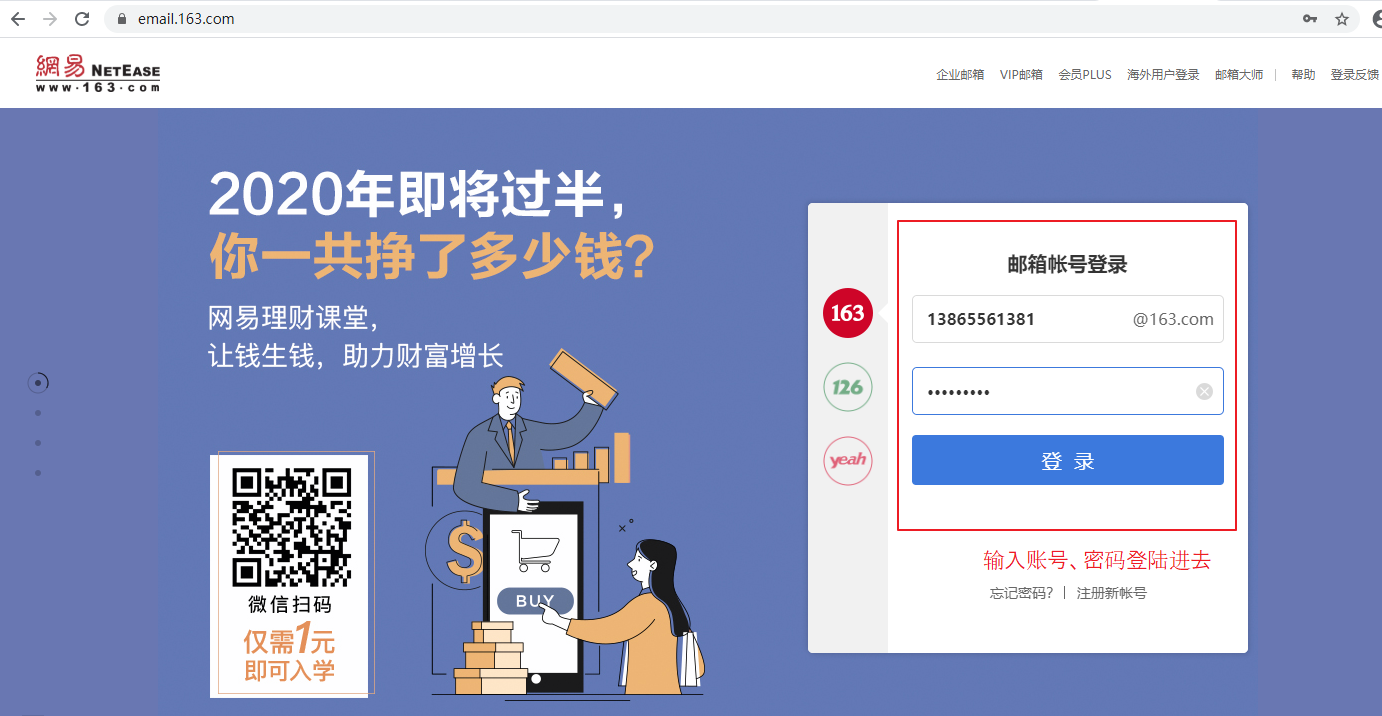Screen dimensions: 1382x716
Task: Open VIP邮箱 in top navigation
Action: tap(1021, 75)
